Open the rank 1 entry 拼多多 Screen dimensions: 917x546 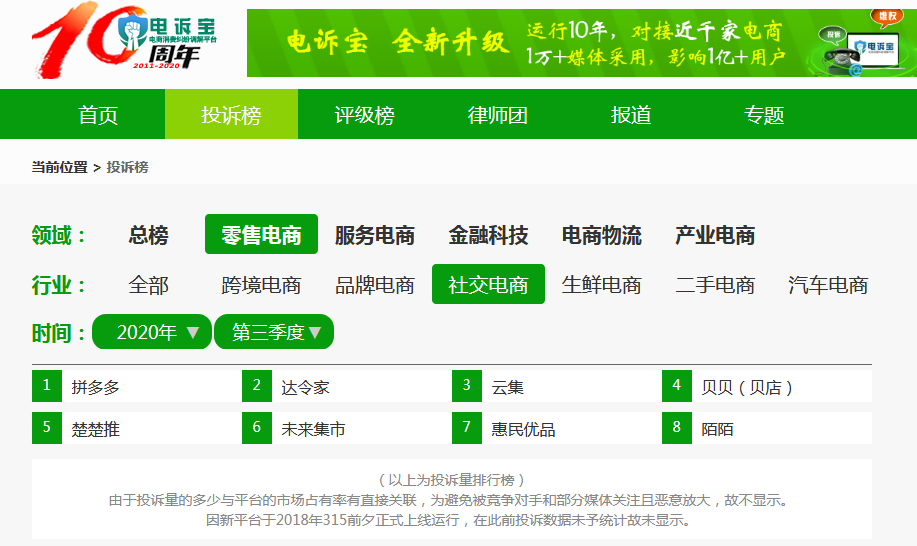pyautogui.click(x=96, y=387)
